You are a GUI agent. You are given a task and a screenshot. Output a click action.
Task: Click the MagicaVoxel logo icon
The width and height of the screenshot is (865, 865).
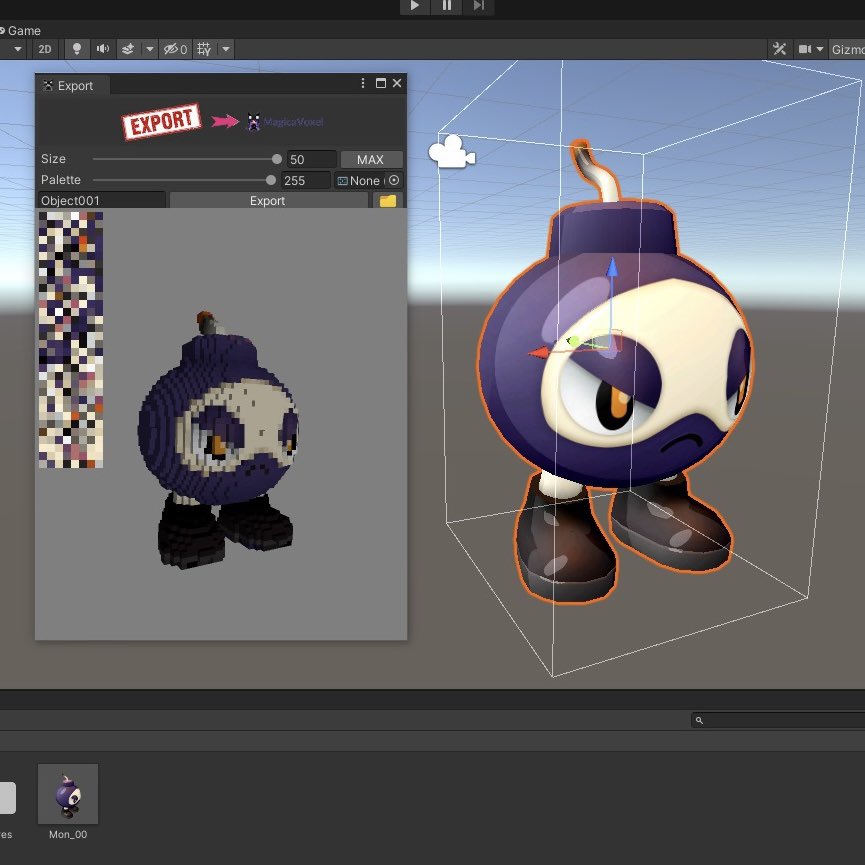253,122
